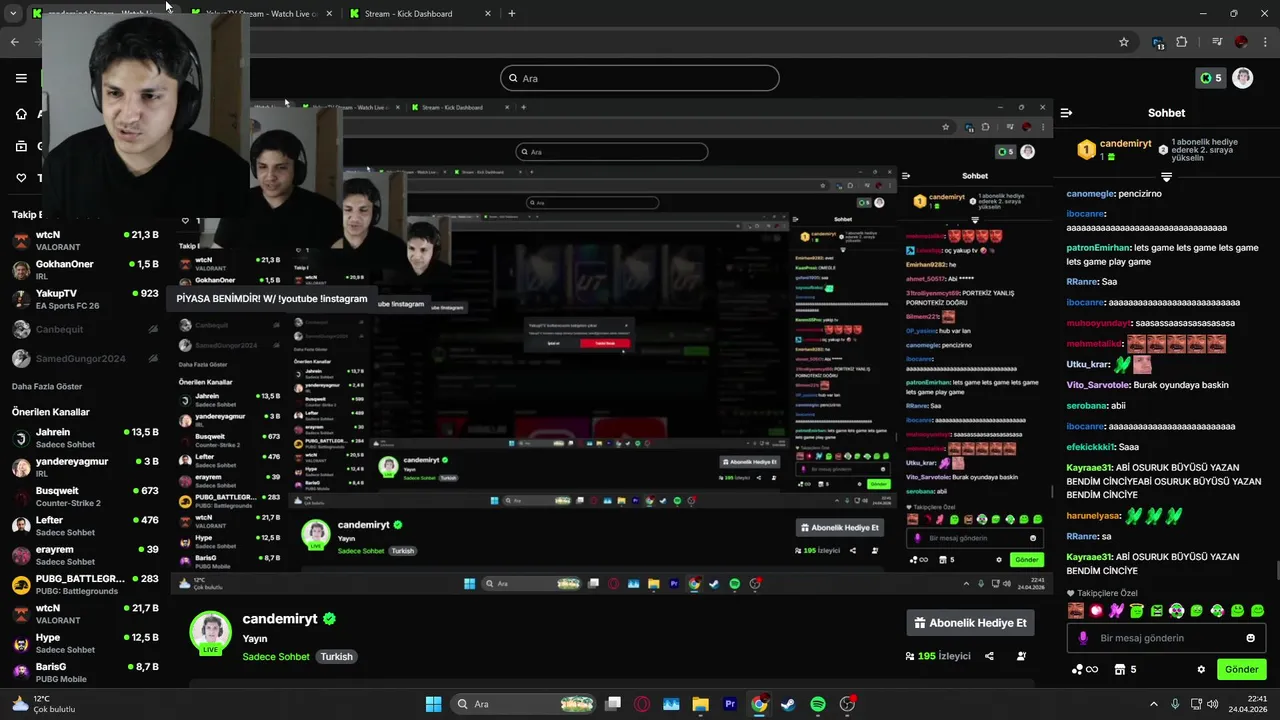Open the candemiryt channel name

(280, 619)
